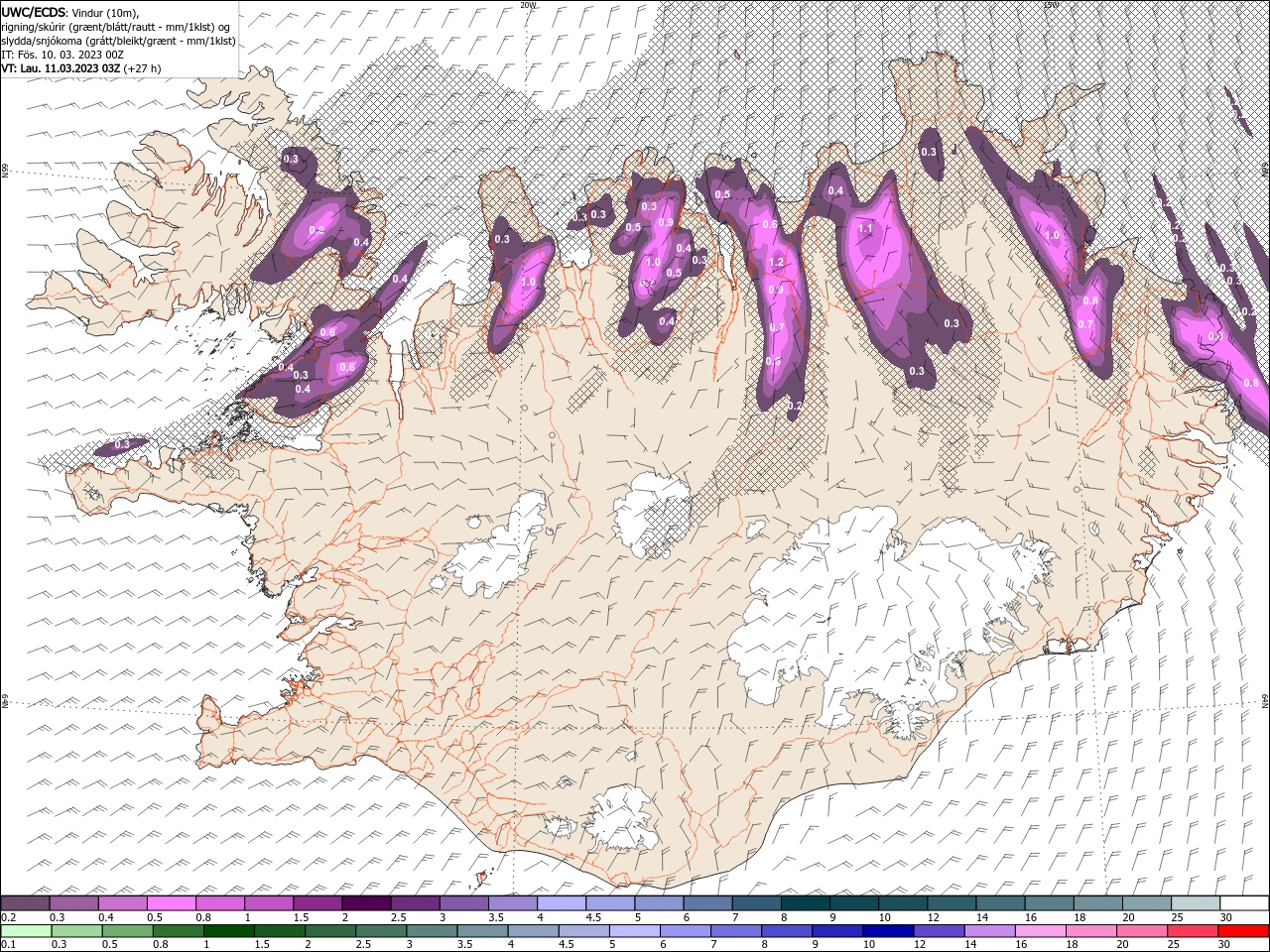Select the 'VT: Lau. 11.03.2023 03Z' valid time
This screenshot has width=1270, height=952.
(61, 68)
